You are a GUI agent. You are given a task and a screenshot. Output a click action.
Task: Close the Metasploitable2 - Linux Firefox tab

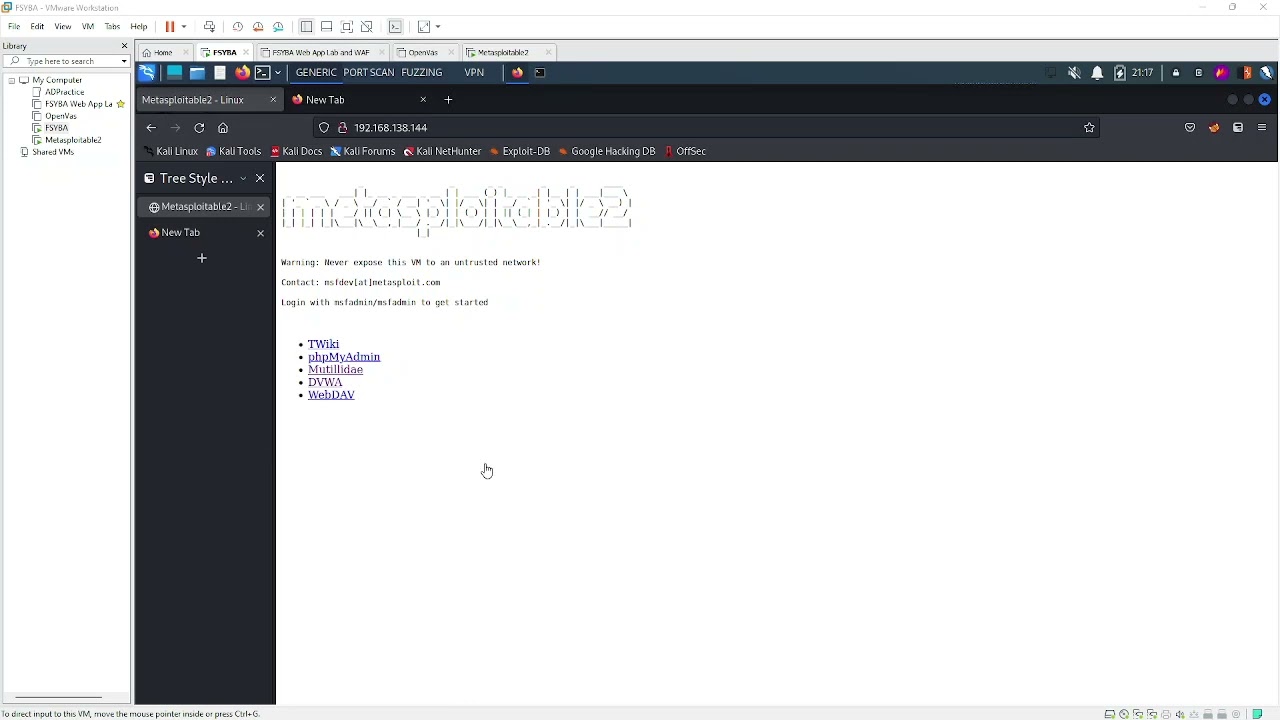[273, 100]
